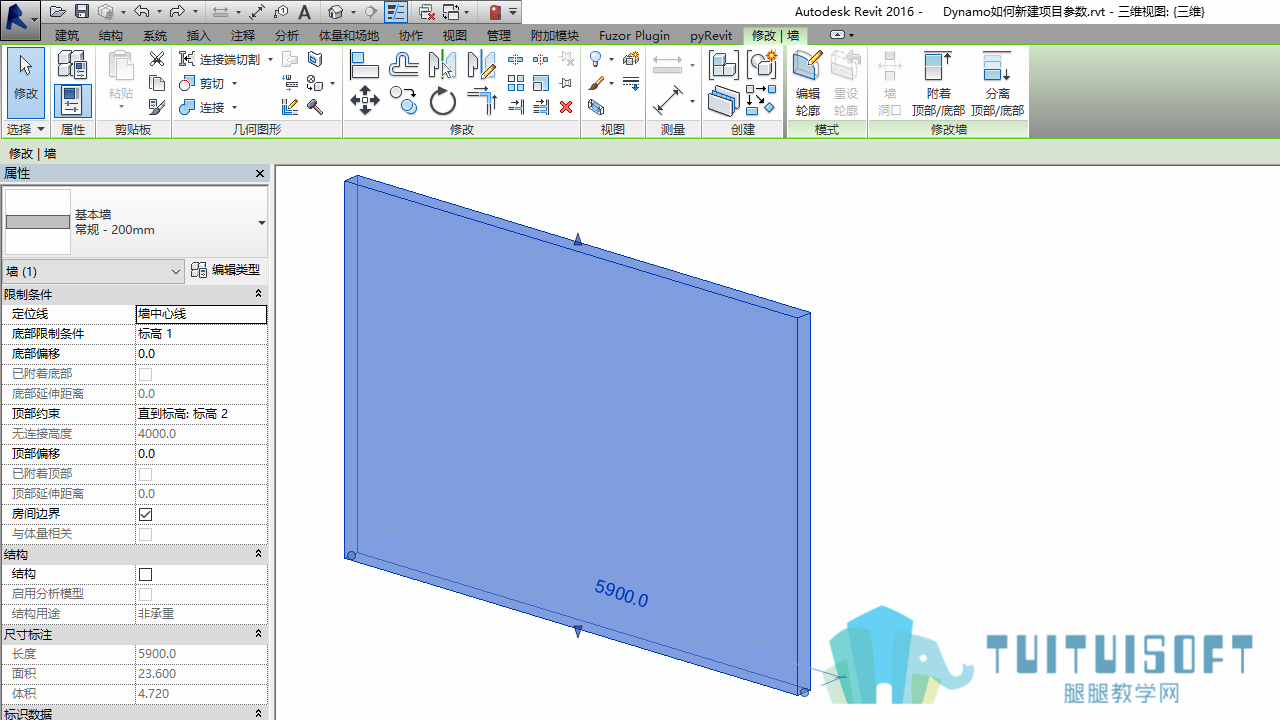Click the Undo arrow in quick access toolbar
The width and height of the screenshot is (1280, 720).
pyautogui.click(x=140, y=12)
